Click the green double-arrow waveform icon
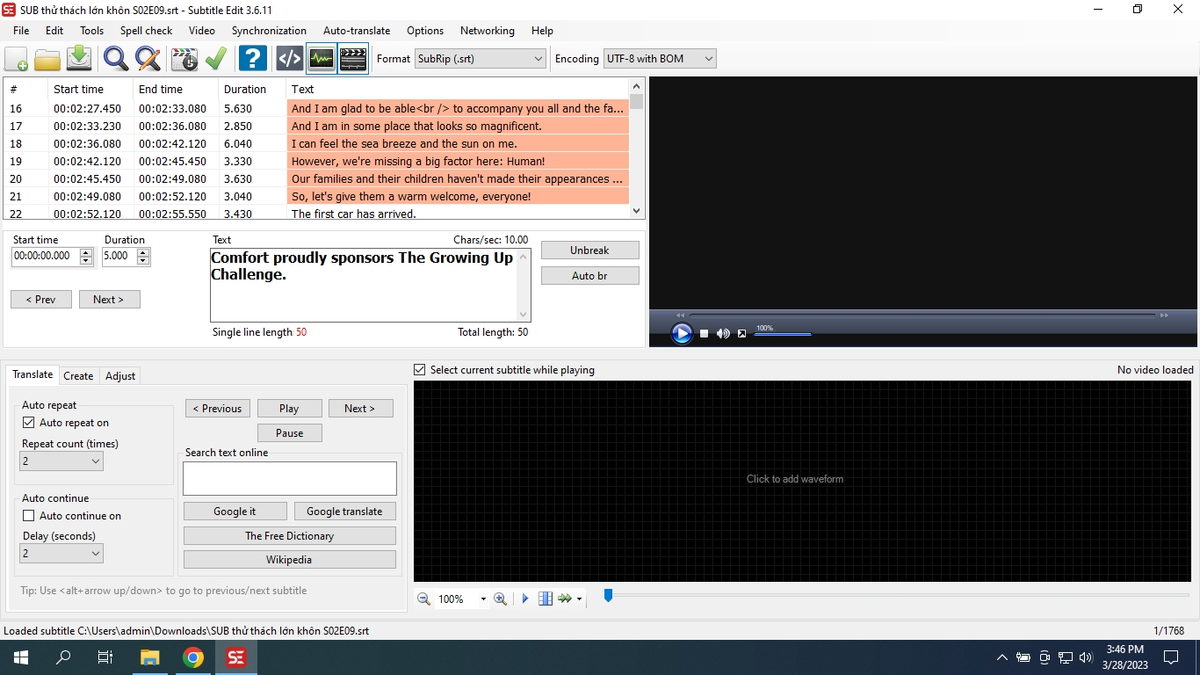1200x675 pixels. tap(565, 599)
